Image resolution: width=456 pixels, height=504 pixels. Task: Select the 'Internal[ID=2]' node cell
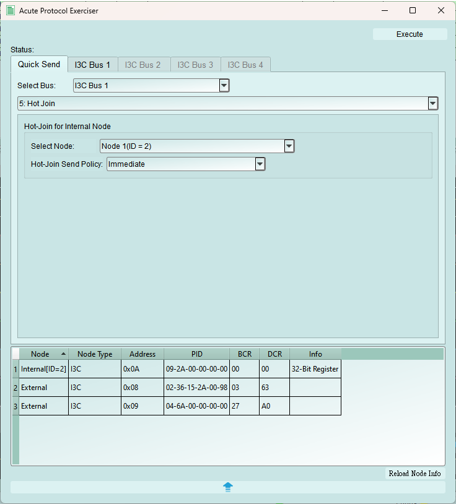point(44,369)
